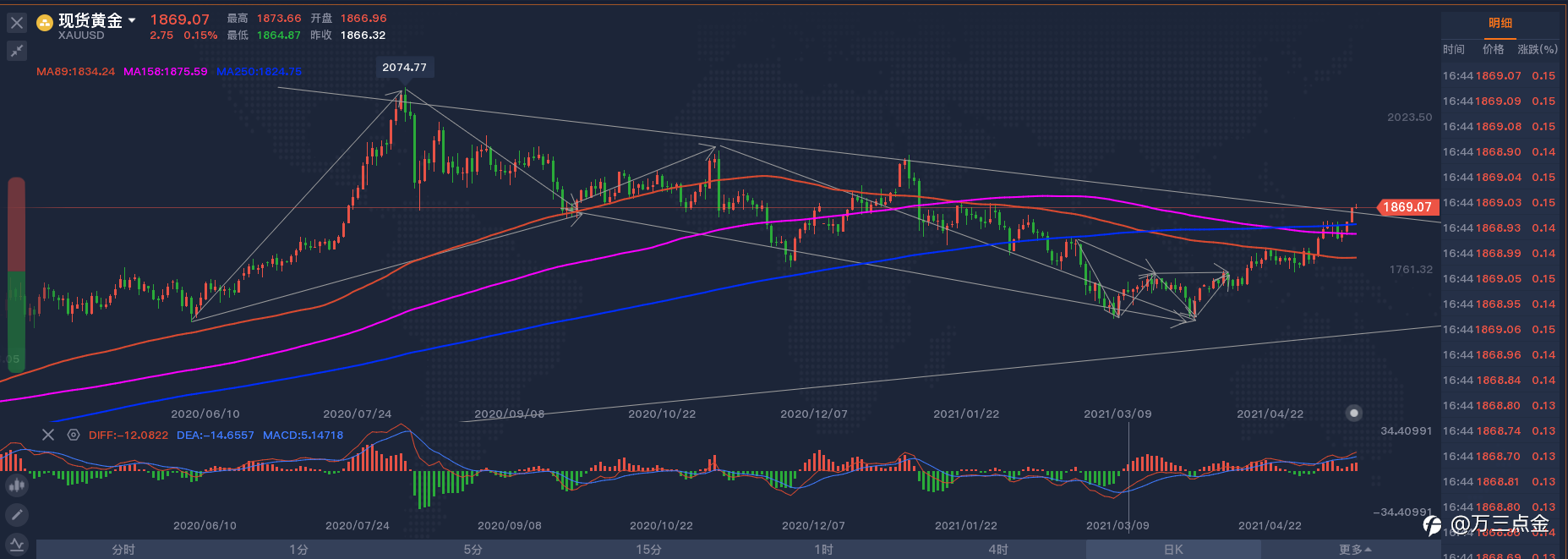
Task: Click the MA89:1834.24 indicator label
Action: point(75,72)
